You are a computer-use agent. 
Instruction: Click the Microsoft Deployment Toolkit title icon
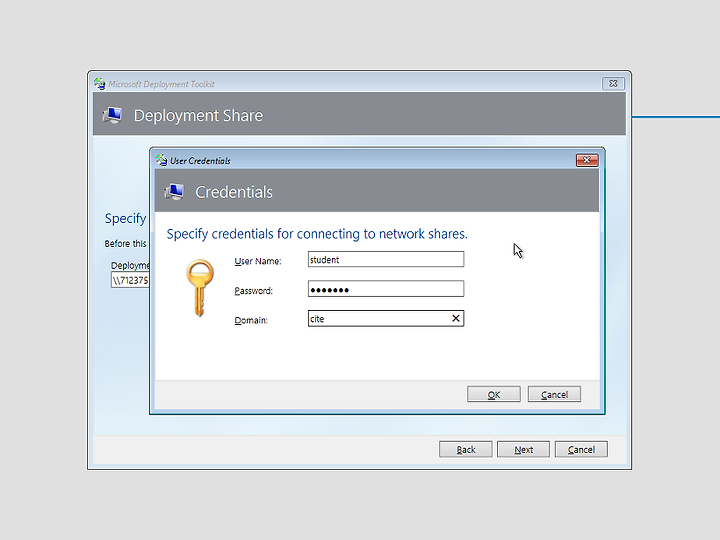pos(100,84)
